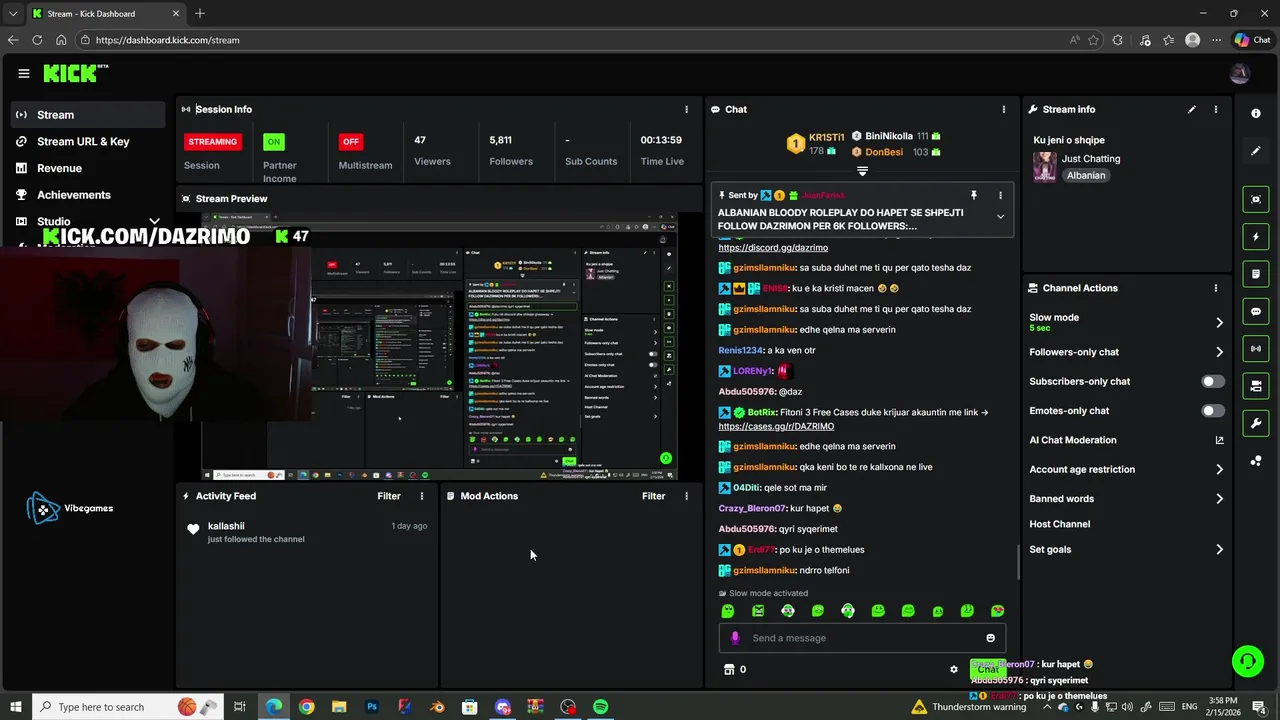The height and width of the screenshot is (720, 1280).
Task: Expand the pinned message chevron
Action: [1000, 217]
